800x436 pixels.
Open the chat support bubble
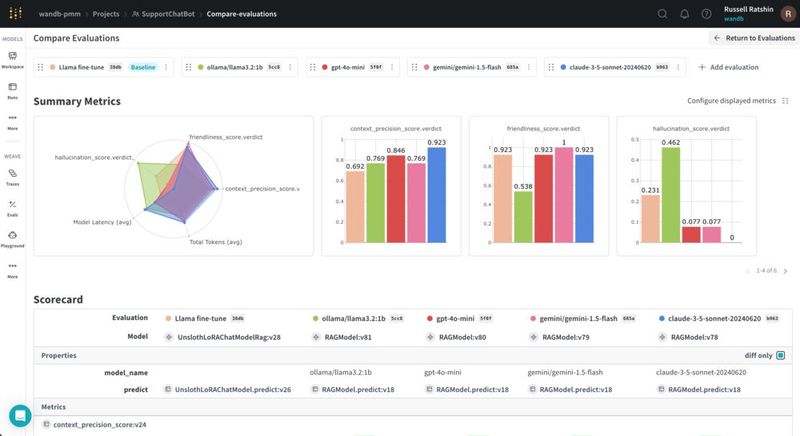[x=20, y=416]
